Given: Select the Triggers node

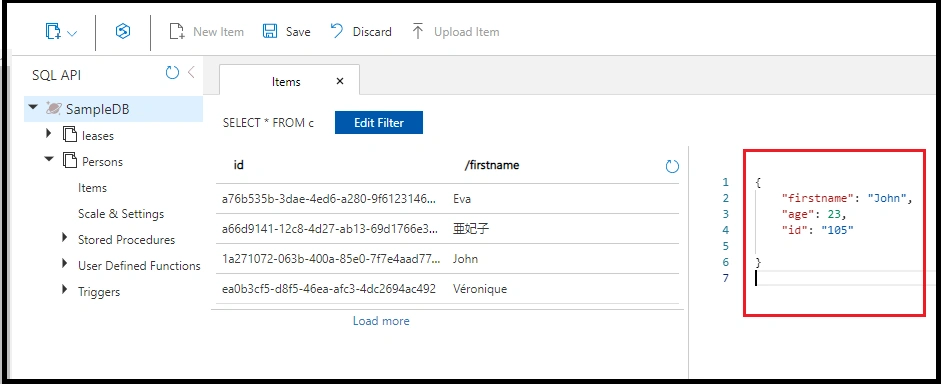Looking at the screenshot, I should tap(99, 292).
